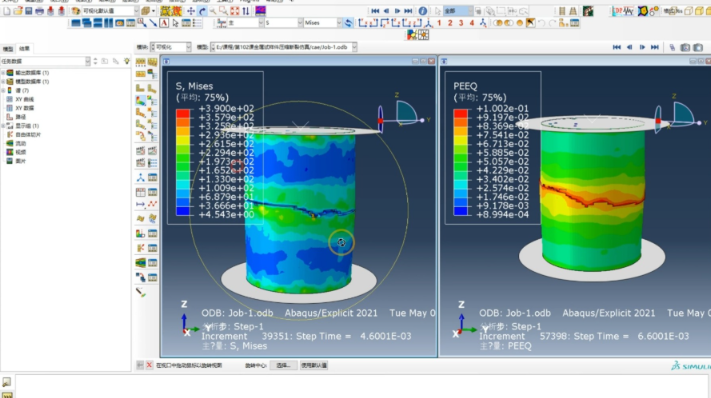Open the Mises invariant dropdown
This screenshot has width=711, height=398.
click(339, 23)
